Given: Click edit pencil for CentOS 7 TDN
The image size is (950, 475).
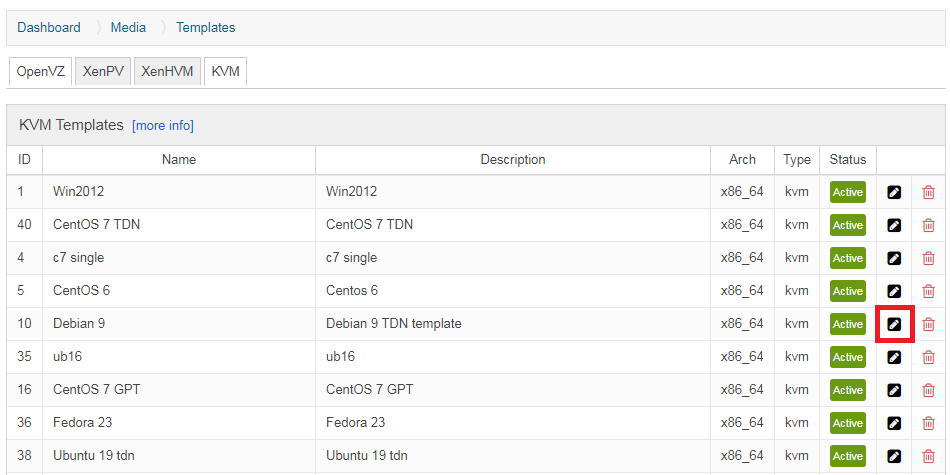Looking at the screenshot, I should tap(894, 225).
